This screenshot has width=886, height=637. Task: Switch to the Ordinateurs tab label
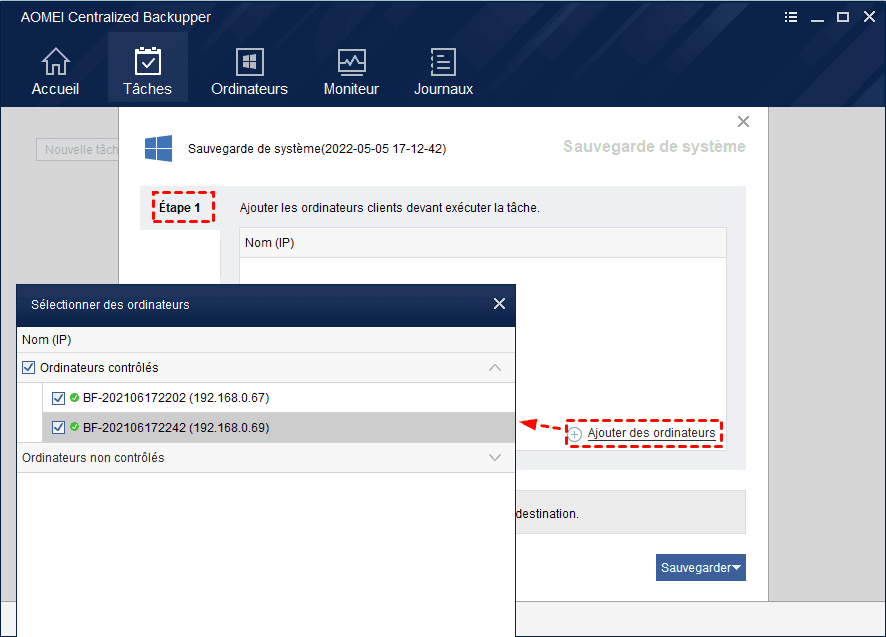(x=249, y=89)
